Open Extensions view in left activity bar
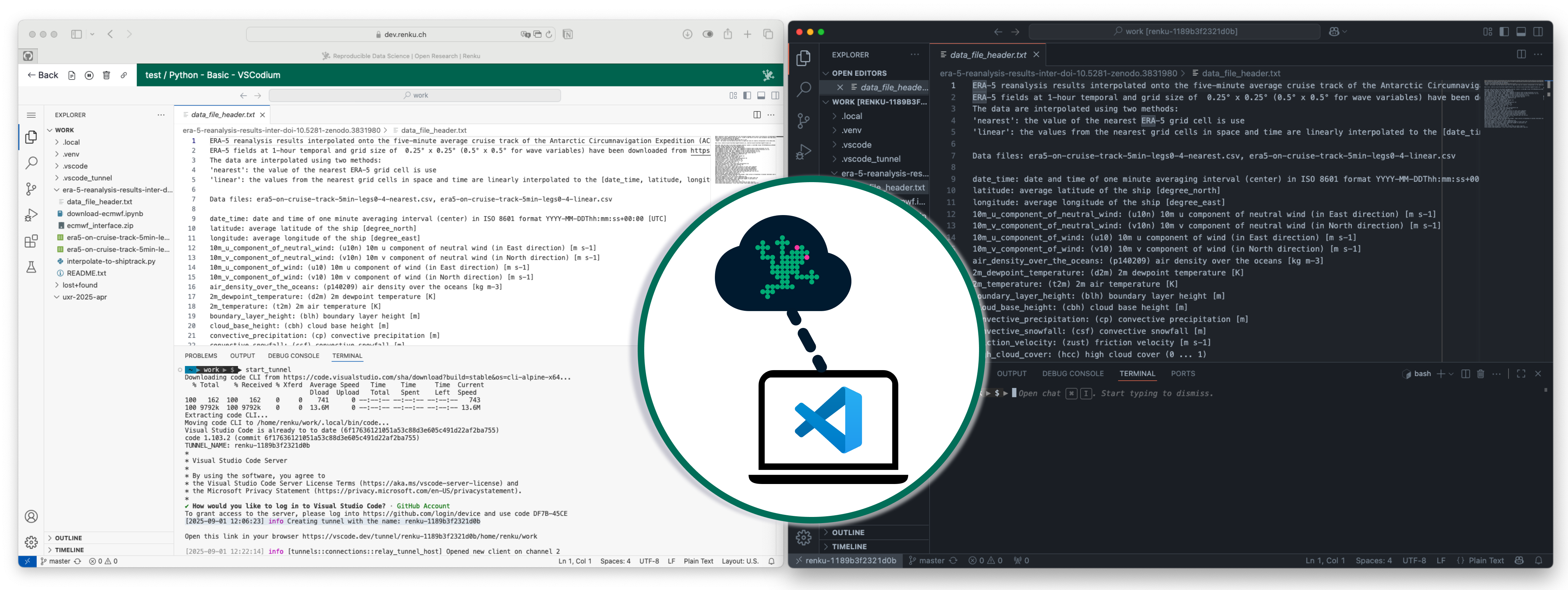Screen dimensions: 1568x590 click(x=31, y=241)
